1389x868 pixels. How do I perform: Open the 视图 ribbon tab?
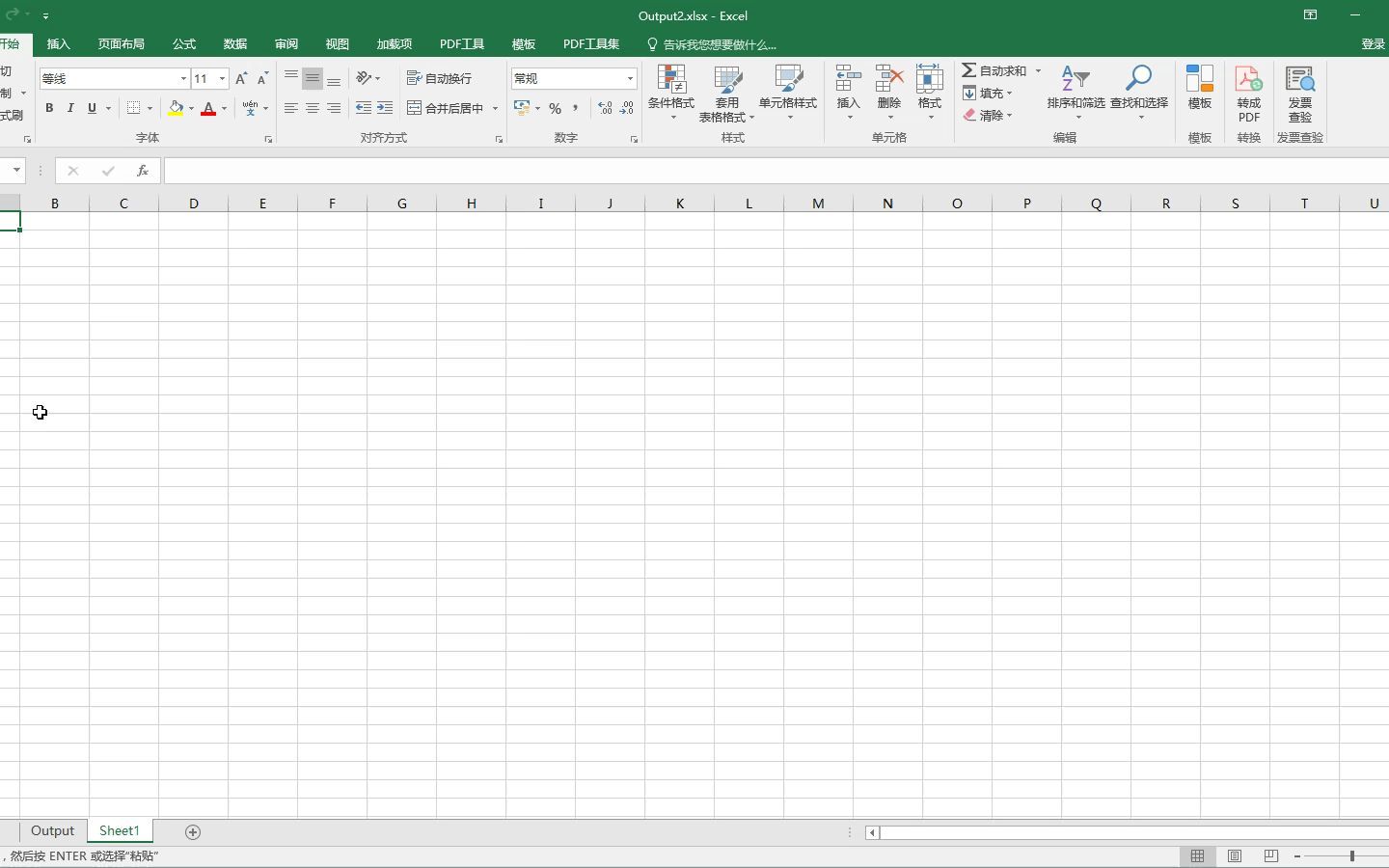click(338, 44)
